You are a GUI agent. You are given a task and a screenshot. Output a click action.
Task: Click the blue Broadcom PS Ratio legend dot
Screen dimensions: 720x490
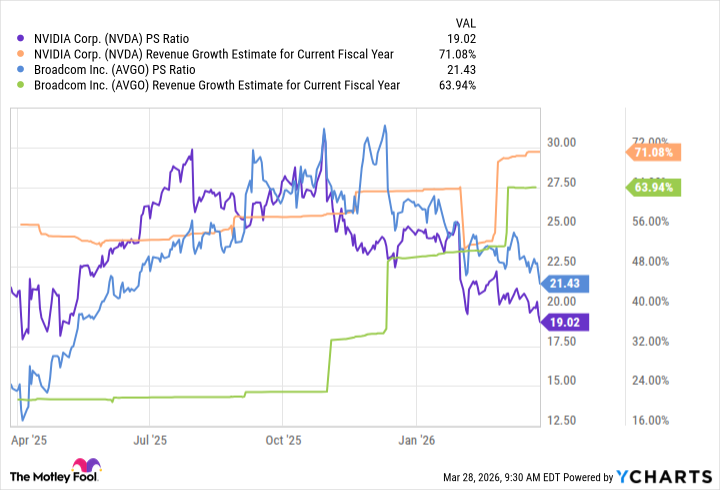(23, 69)
